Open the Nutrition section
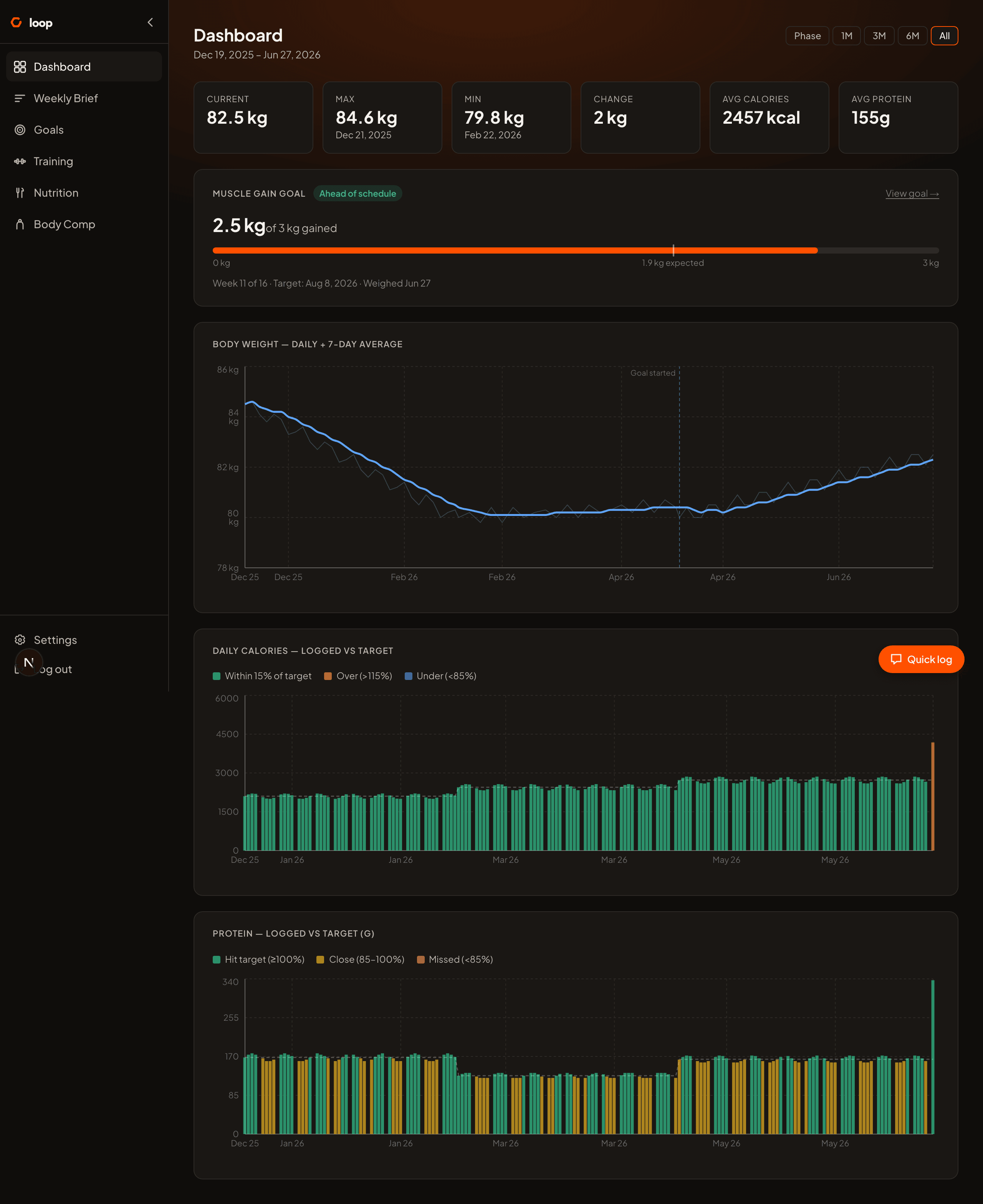The width and height of the screenshot is (983, 1204). pyautogui.click(x=84, y=192)
